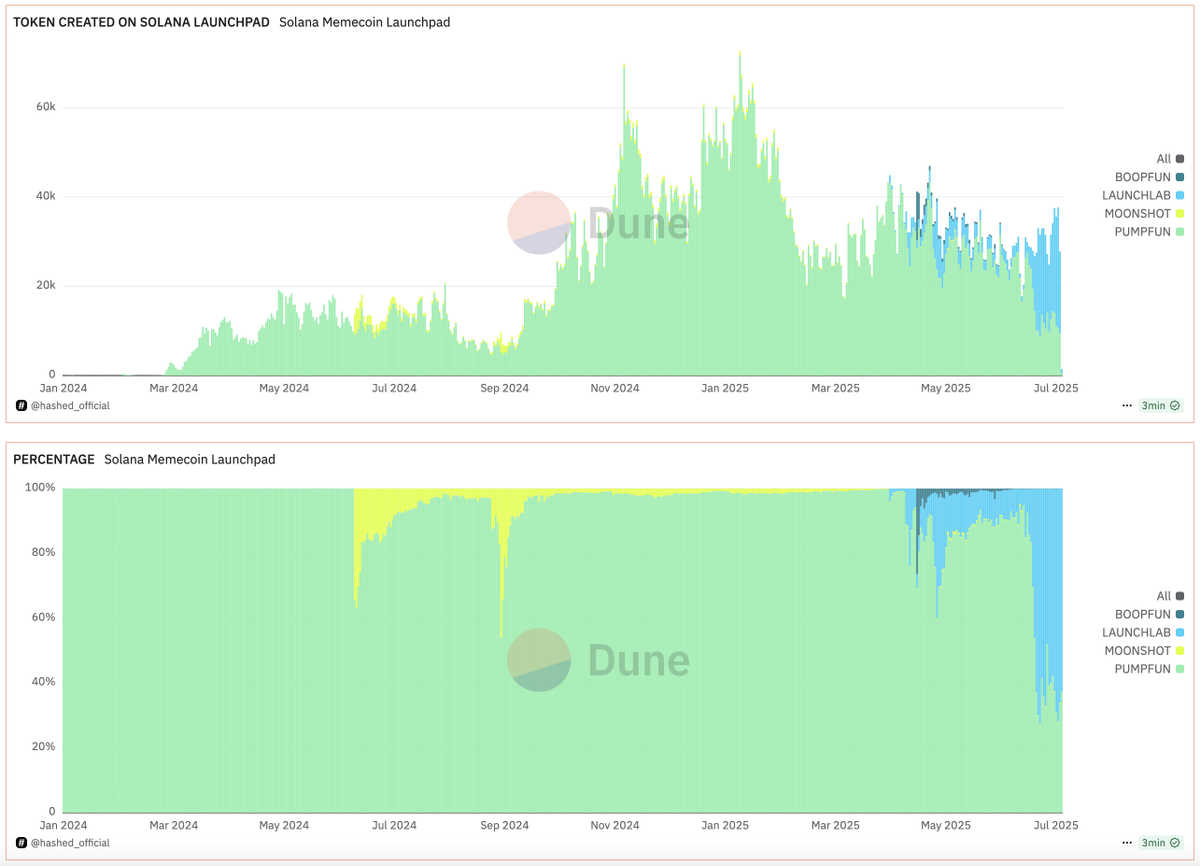Open the PERCENTAGE chart title
The height and width of the screenshot is (866, 1200).
[x=54, y=459]
